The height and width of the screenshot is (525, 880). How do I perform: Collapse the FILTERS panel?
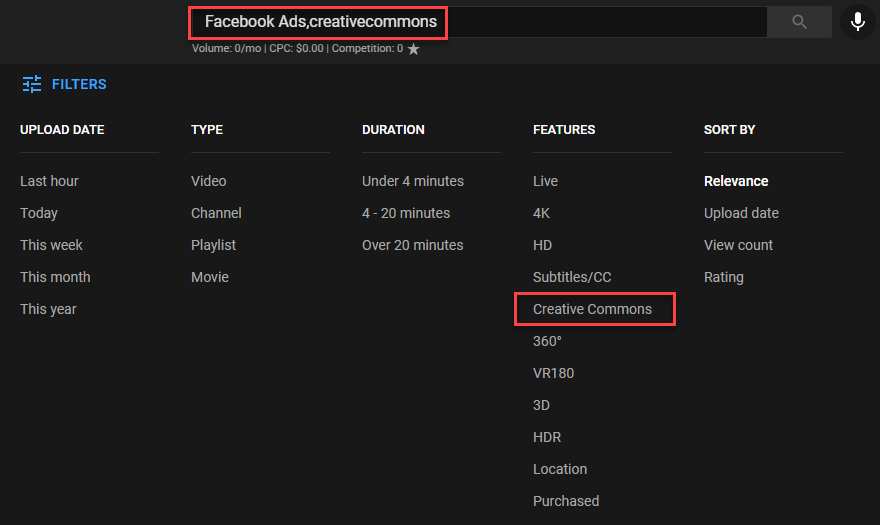coord(79,84)
